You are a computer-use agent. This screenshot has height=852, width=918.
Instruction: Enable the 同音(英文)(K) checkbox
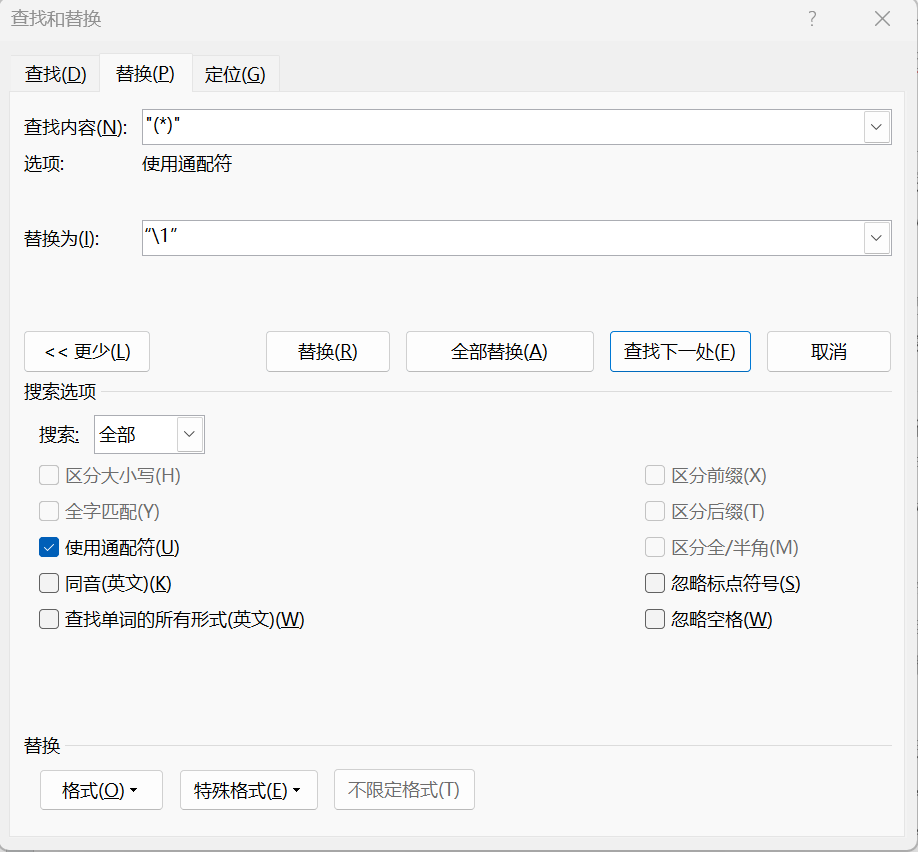pyautogui.click(x=49, y=584)
